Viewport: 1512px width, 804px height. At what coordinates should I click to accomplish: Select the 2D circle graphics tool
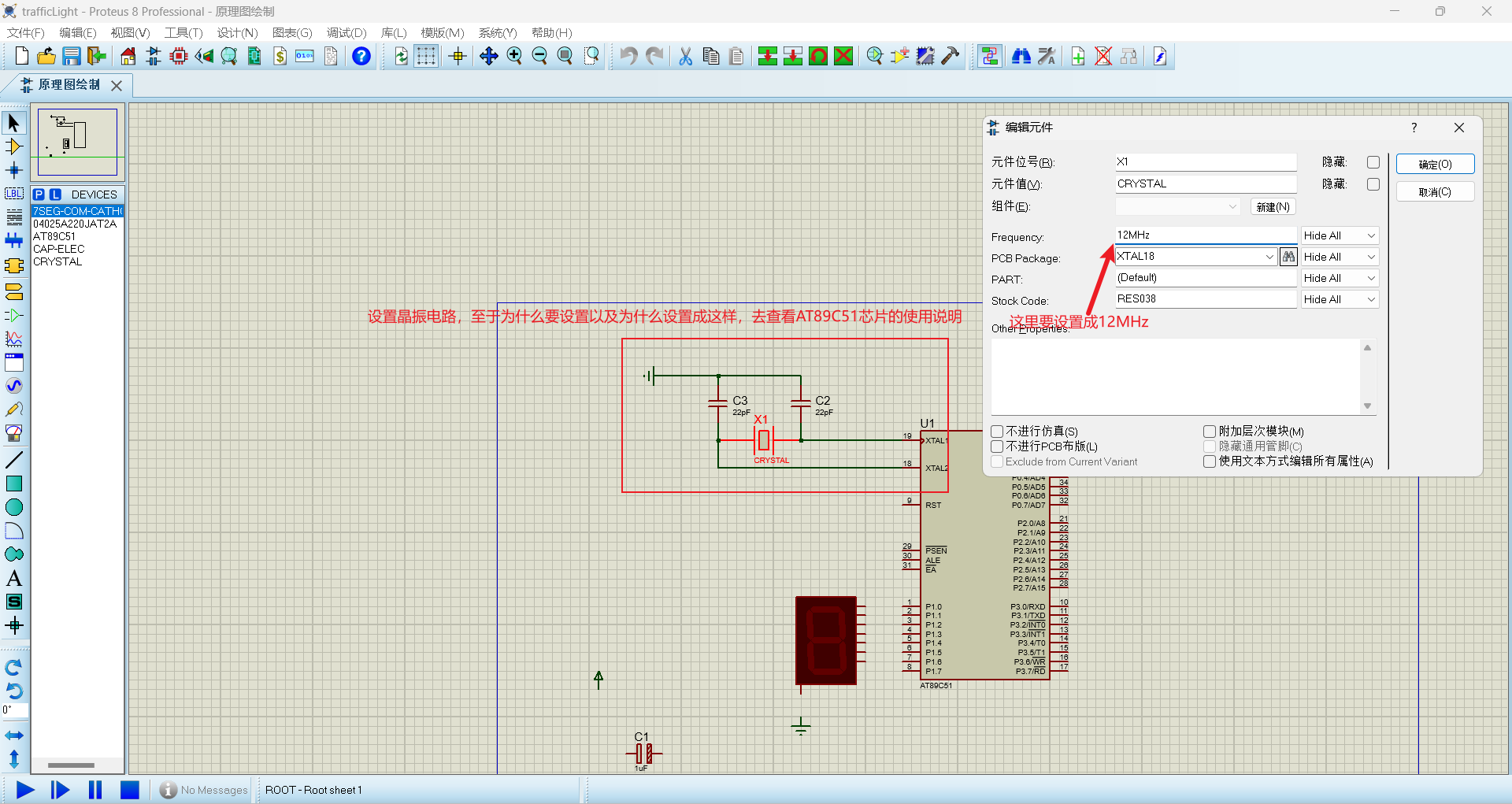pos(13,507)
